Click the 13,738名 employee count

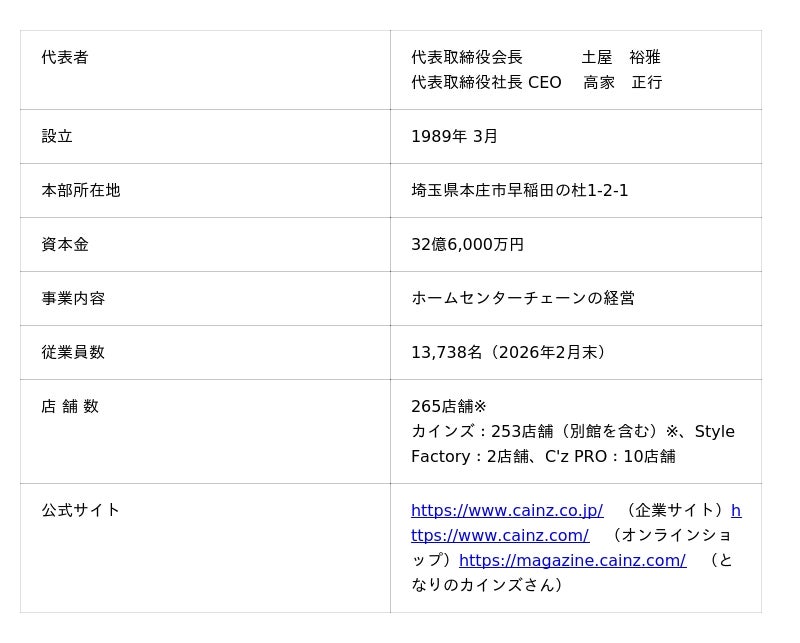[x=446, y=352]
